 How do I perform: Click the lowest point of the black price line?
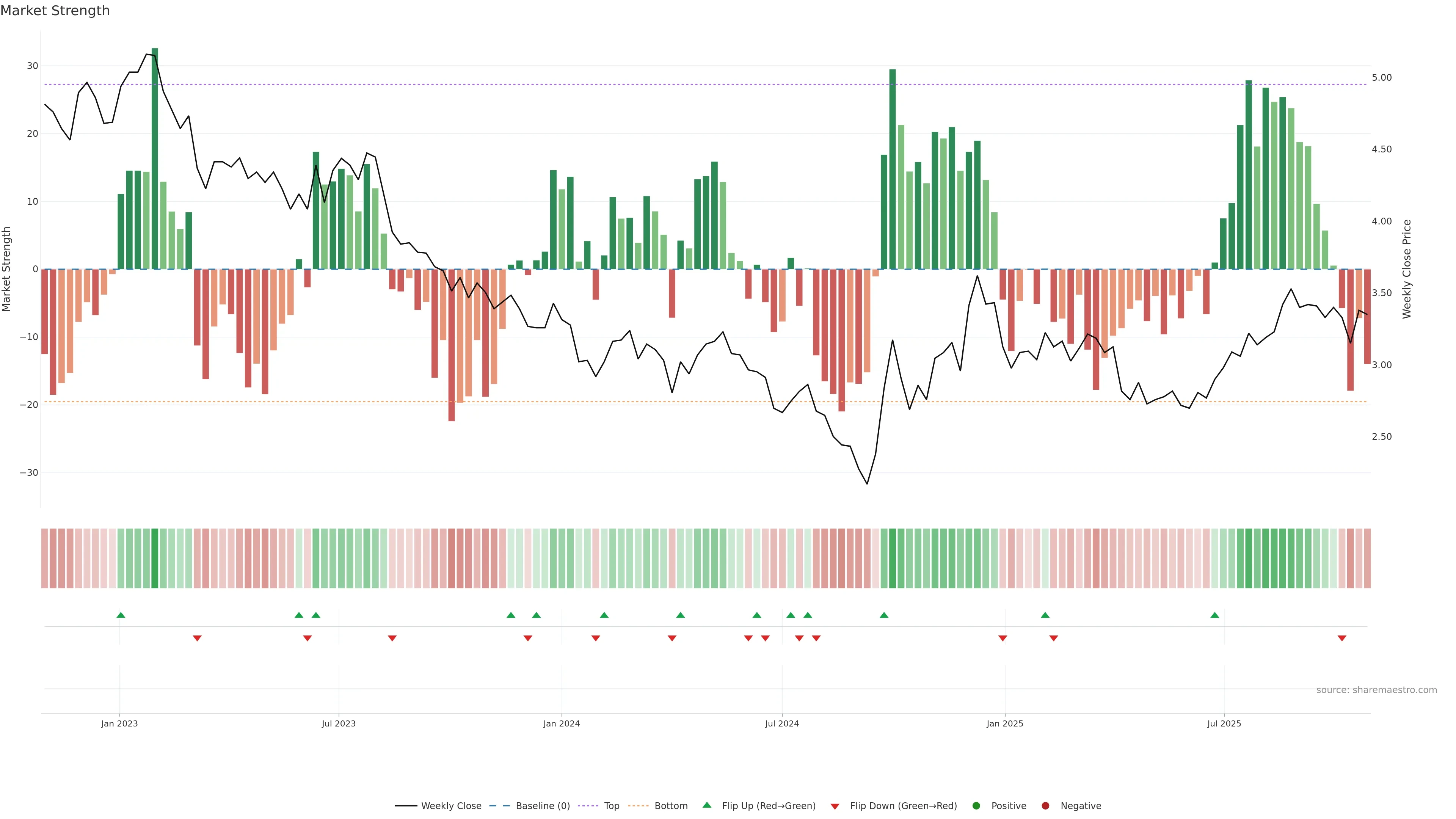click(x=867, y=483)
